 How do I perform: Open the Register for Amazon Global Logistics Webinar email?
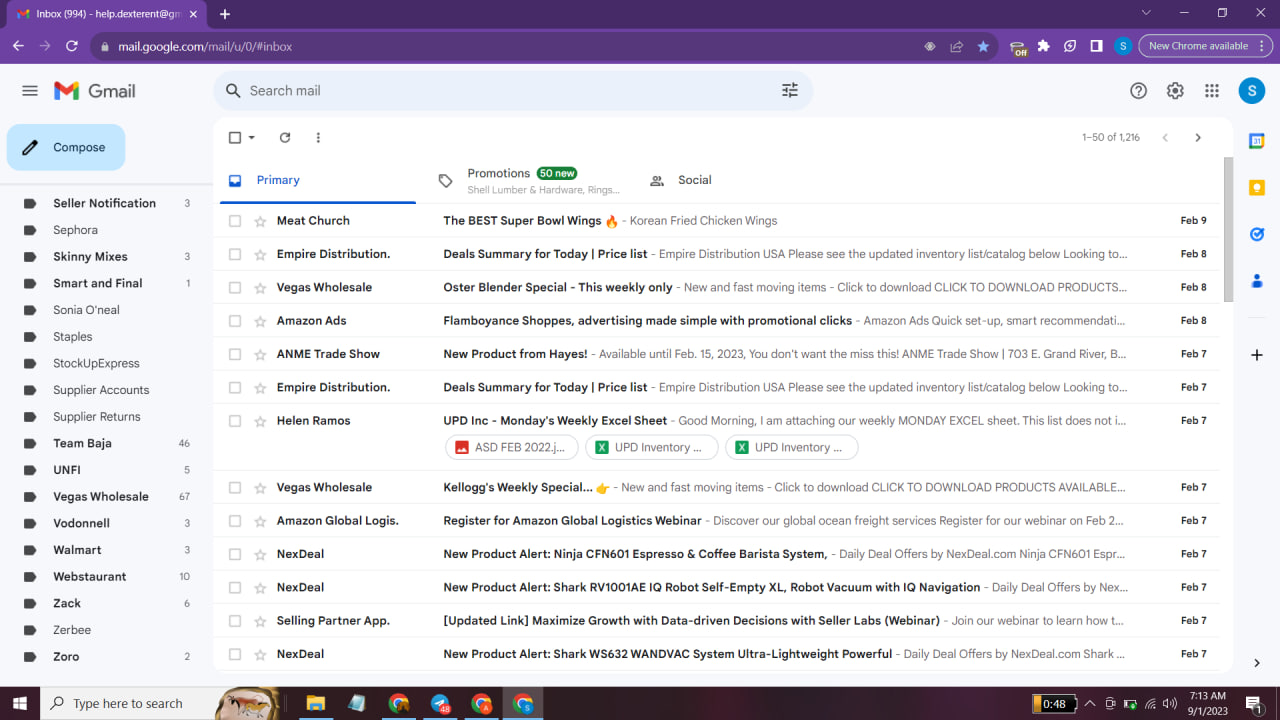click(x=716, y=521)
